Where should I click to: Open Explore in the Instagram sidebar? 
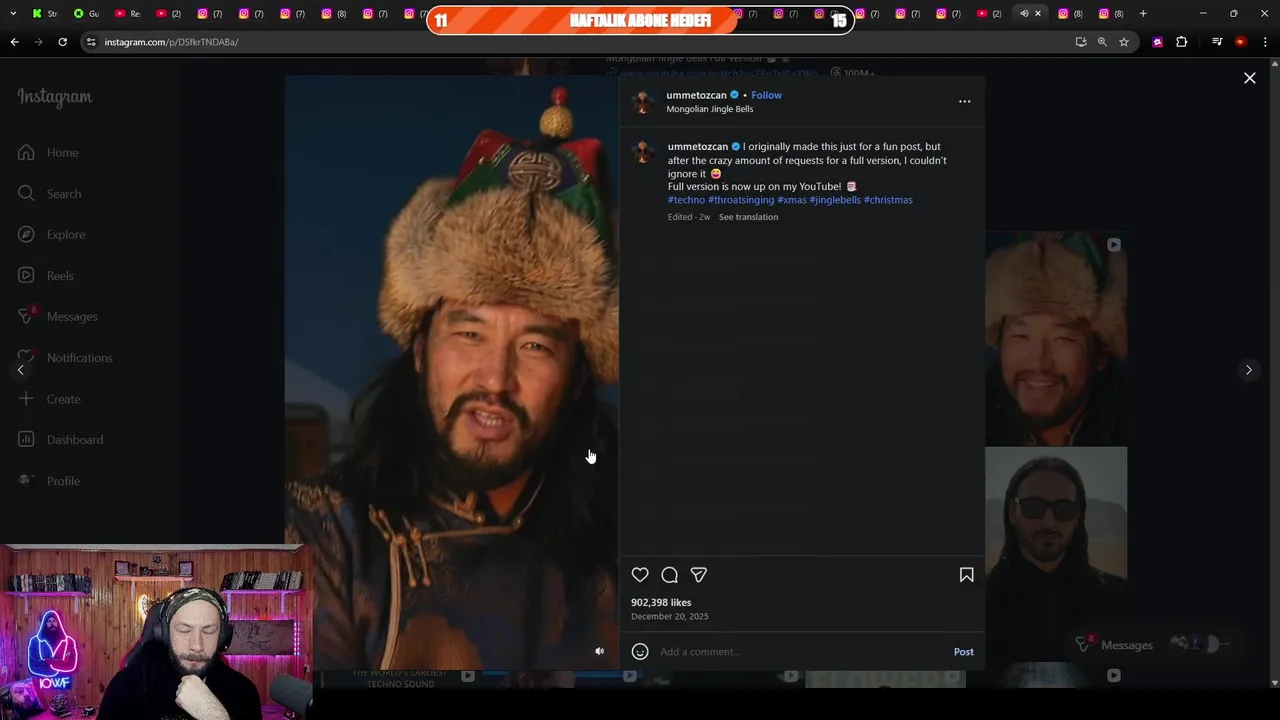(x=51, y=234)
